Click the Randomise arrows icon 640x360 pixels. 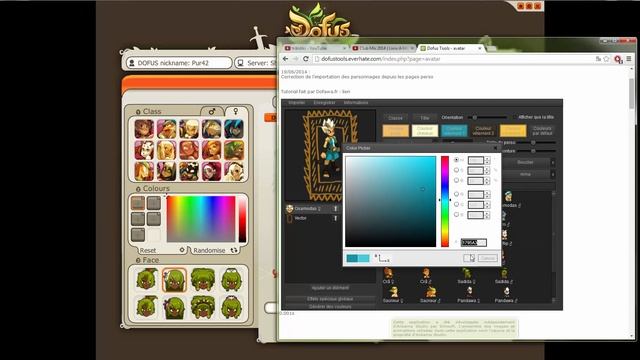click(234, 250)
